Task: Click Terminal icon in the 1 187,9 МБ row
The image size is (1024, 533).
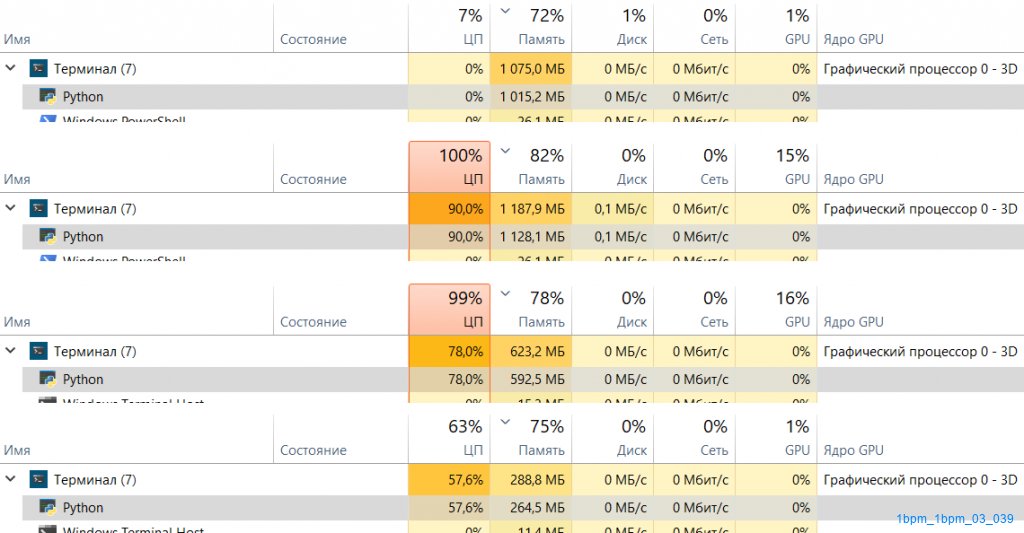Action: point(39,209)
